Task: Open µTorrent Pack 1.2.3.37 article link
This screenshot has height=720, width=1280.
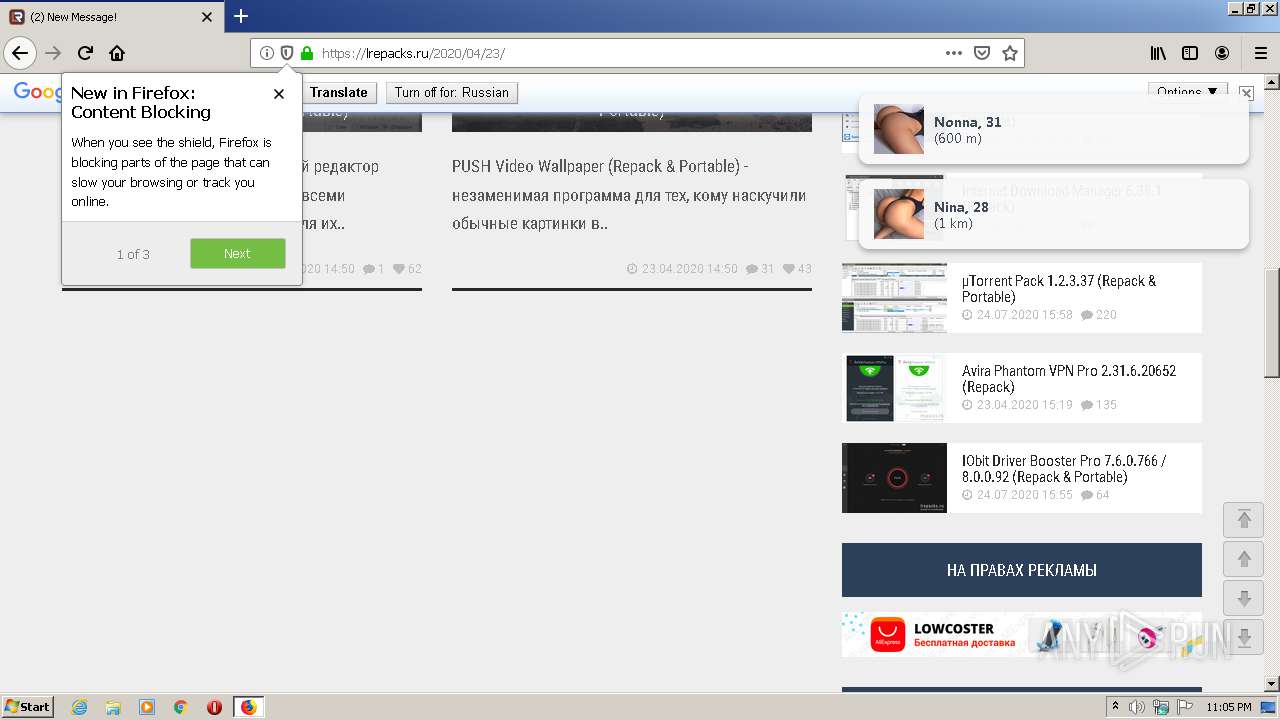Action: coord(1059,289)
